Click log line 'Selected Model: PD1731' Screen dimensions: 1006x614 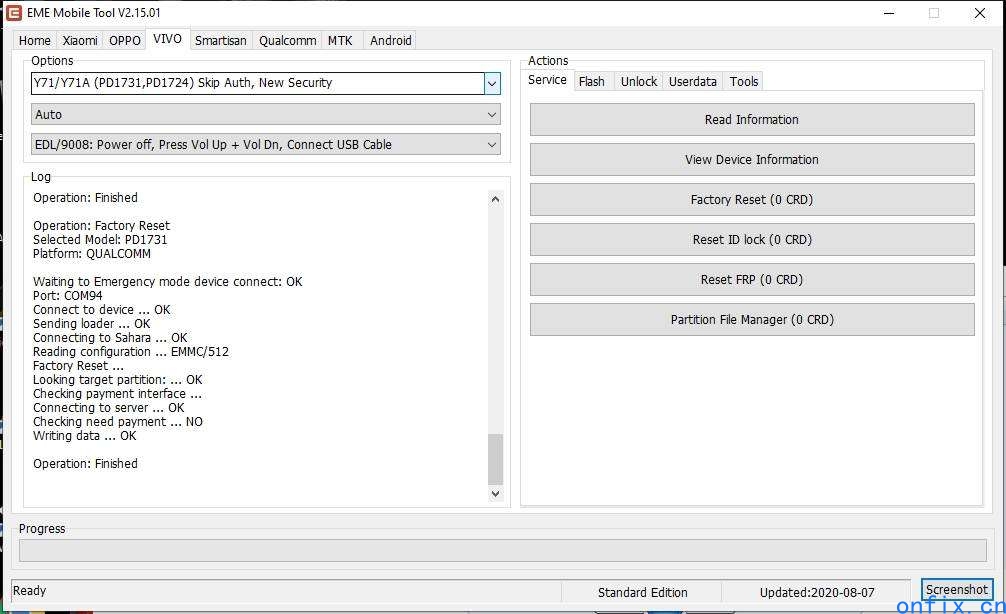[100, 240]
